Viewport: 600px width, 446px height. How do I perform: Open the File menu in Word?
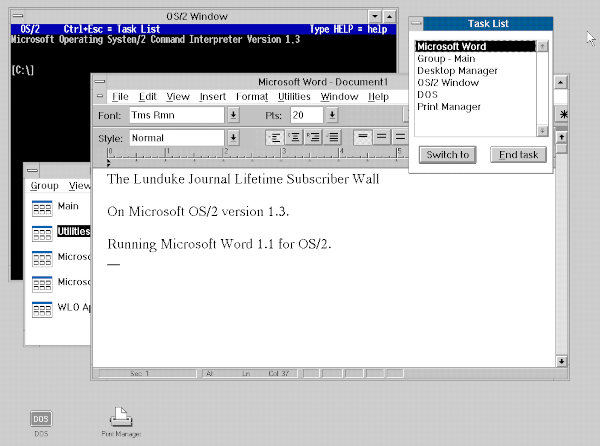click(x=120, y=96)
